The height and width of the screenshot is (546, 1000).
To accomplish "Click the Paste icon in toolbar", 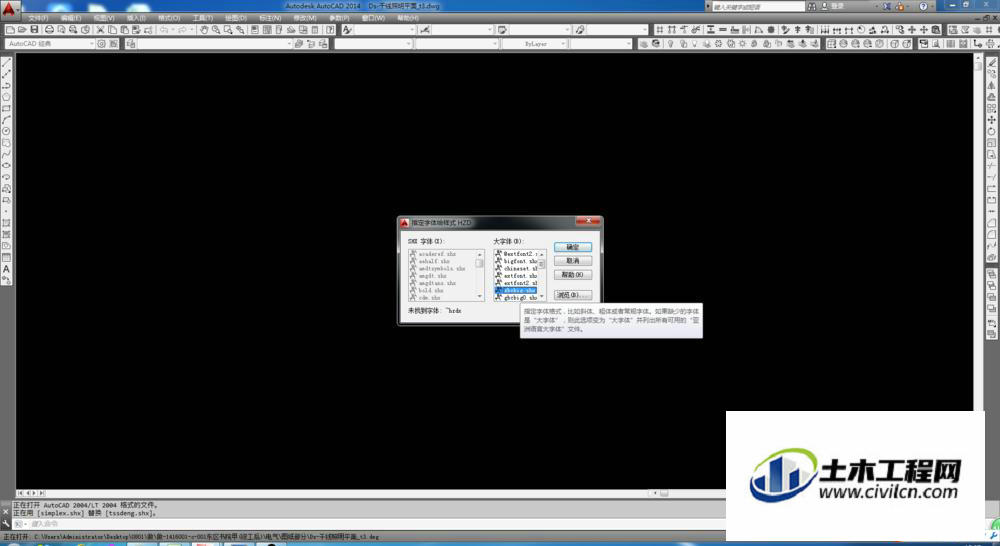I will point(124,29).
